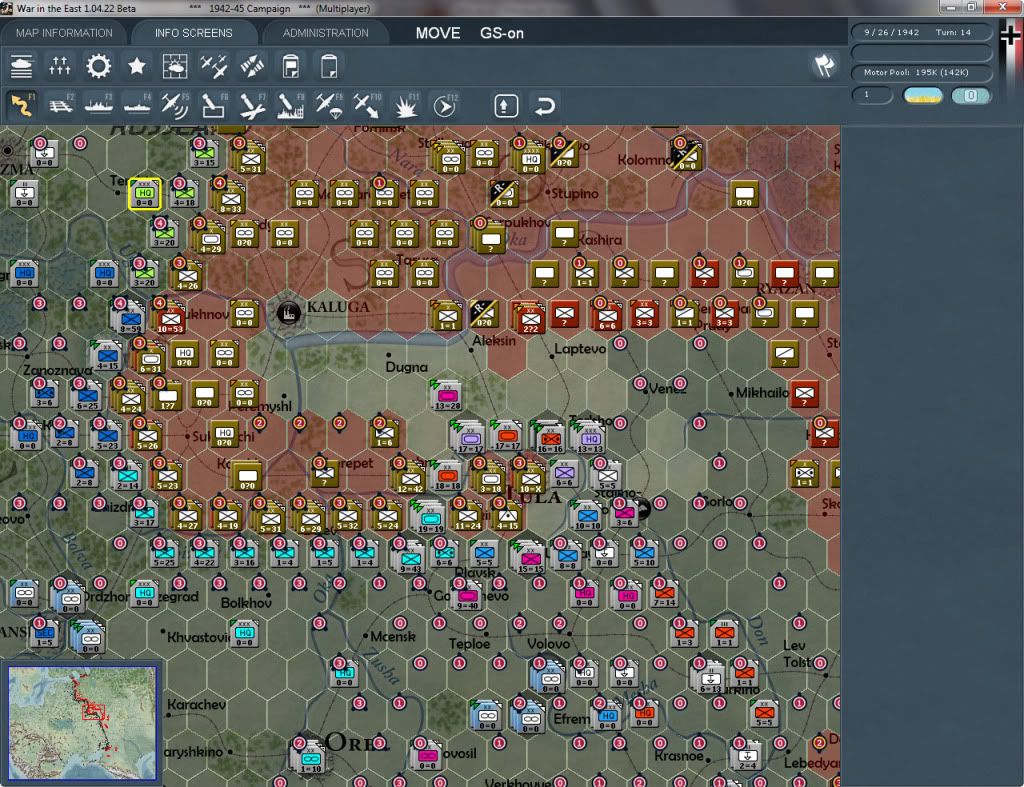The width and height of the screenshot is (1024, 787).
Task: Click the Aleksin town label
Action: (494, 341)
